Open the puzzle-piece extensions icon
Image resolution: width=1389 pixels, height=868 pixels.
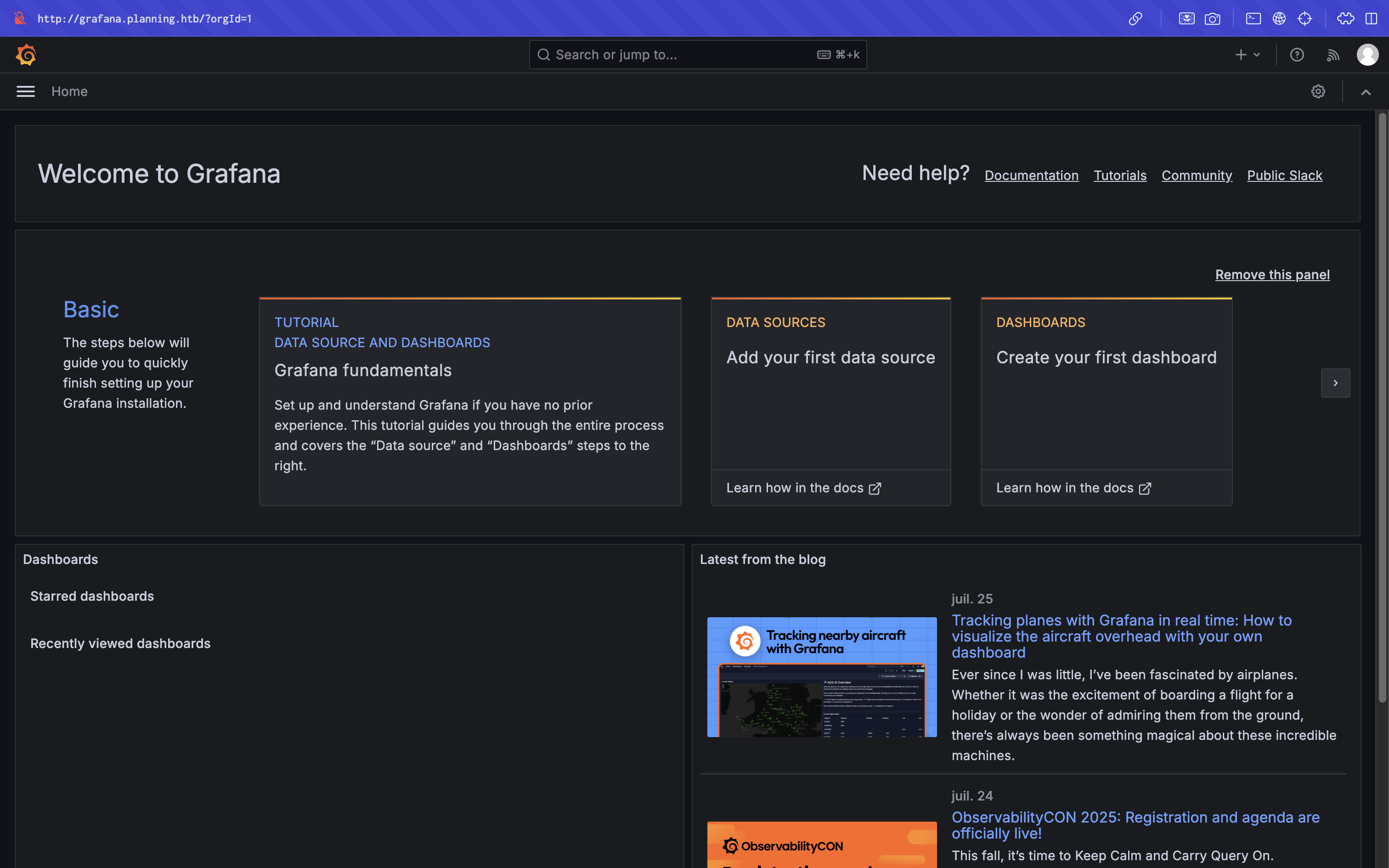[x=1345, y=18]
